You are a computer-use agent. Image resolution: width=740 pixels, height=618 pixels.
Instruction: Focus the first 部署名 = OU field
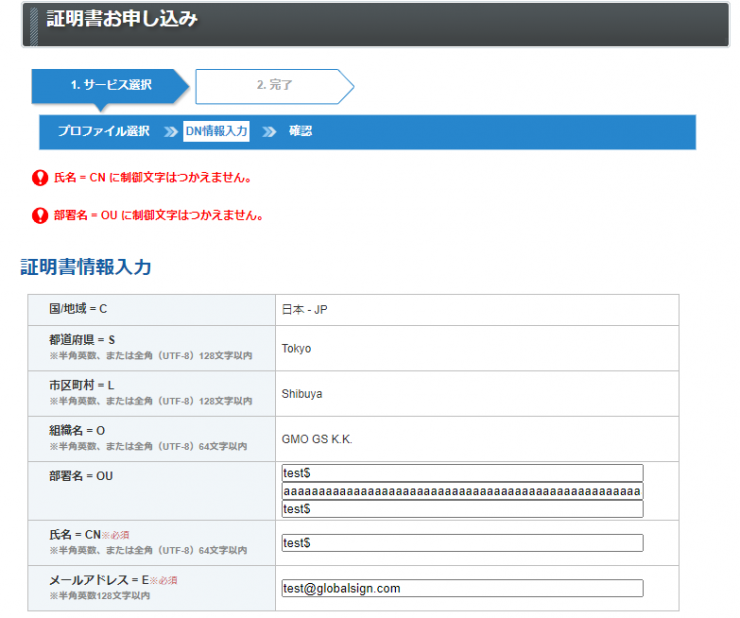pos(462,473)
